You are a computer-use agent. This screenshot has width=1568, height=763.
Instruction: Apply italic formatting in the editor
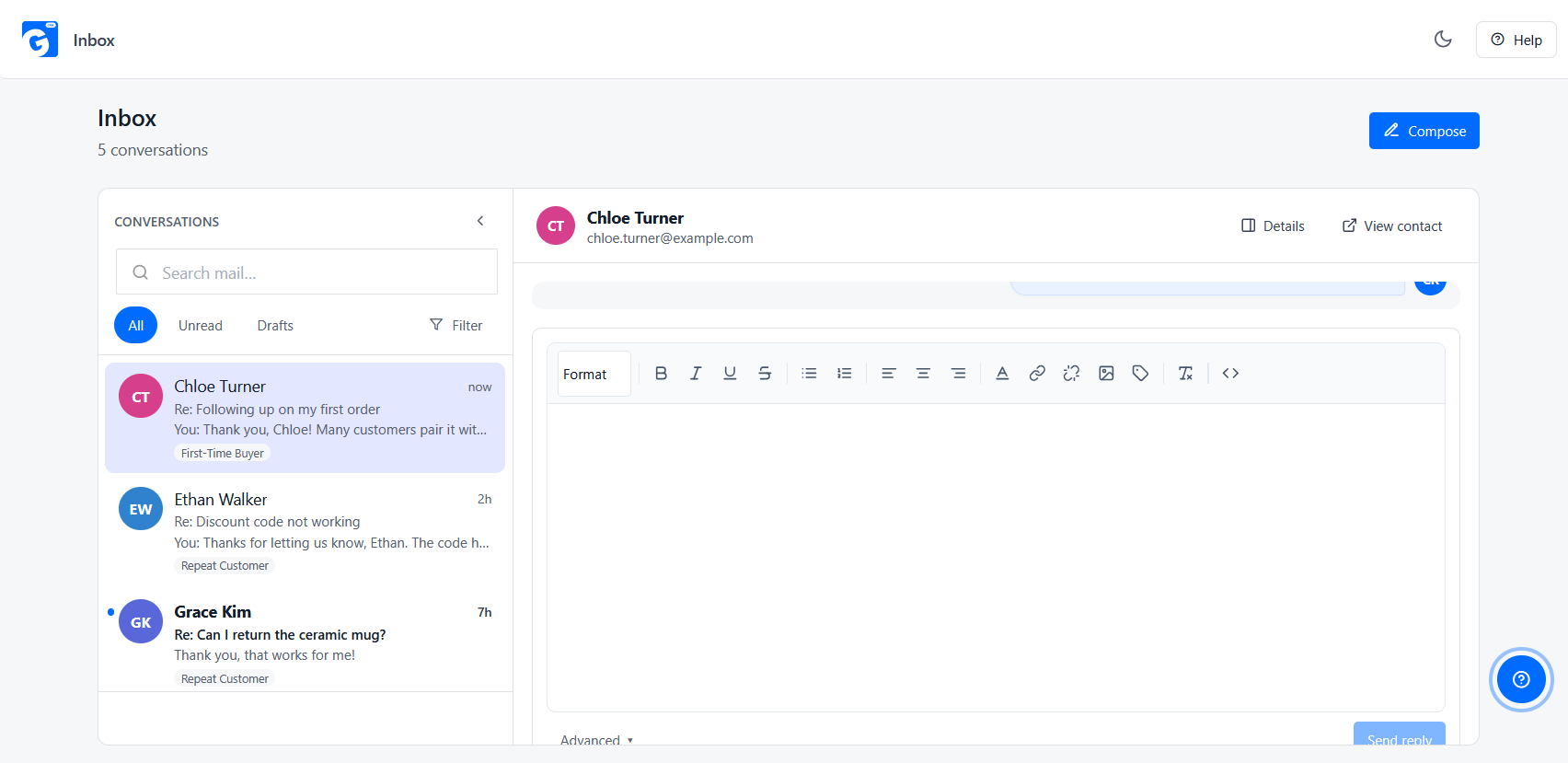(696, 373)
